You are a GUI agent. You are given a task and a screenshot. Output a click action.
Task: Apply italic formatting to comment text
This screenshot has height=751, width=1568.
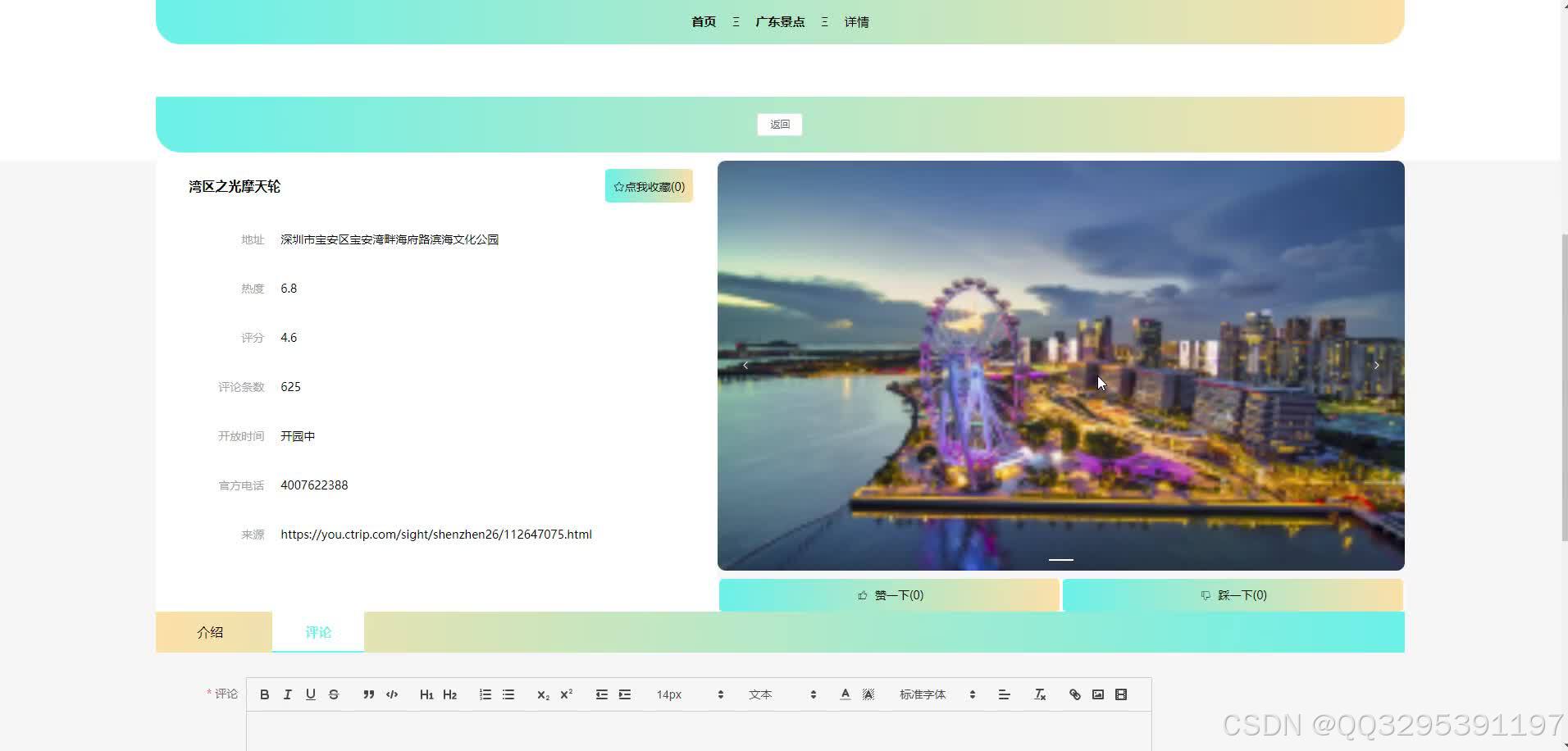(x=287, y=694)
